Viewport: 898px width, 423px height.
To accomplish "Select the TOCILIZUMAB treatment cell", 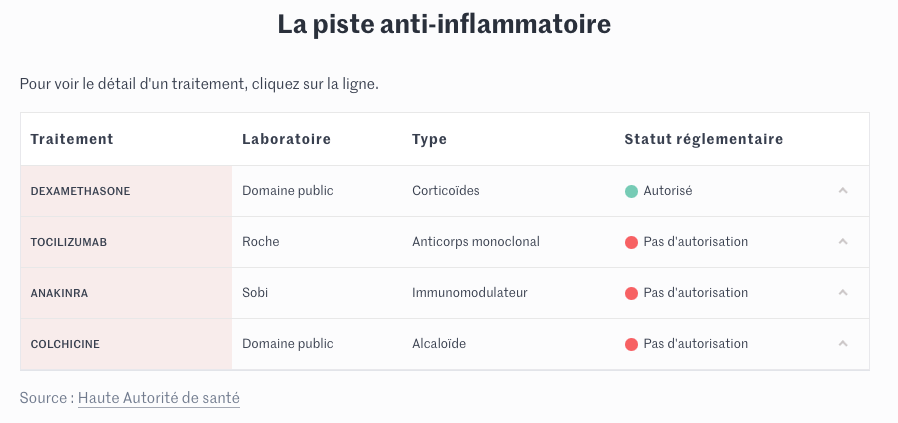I will 69,242.
